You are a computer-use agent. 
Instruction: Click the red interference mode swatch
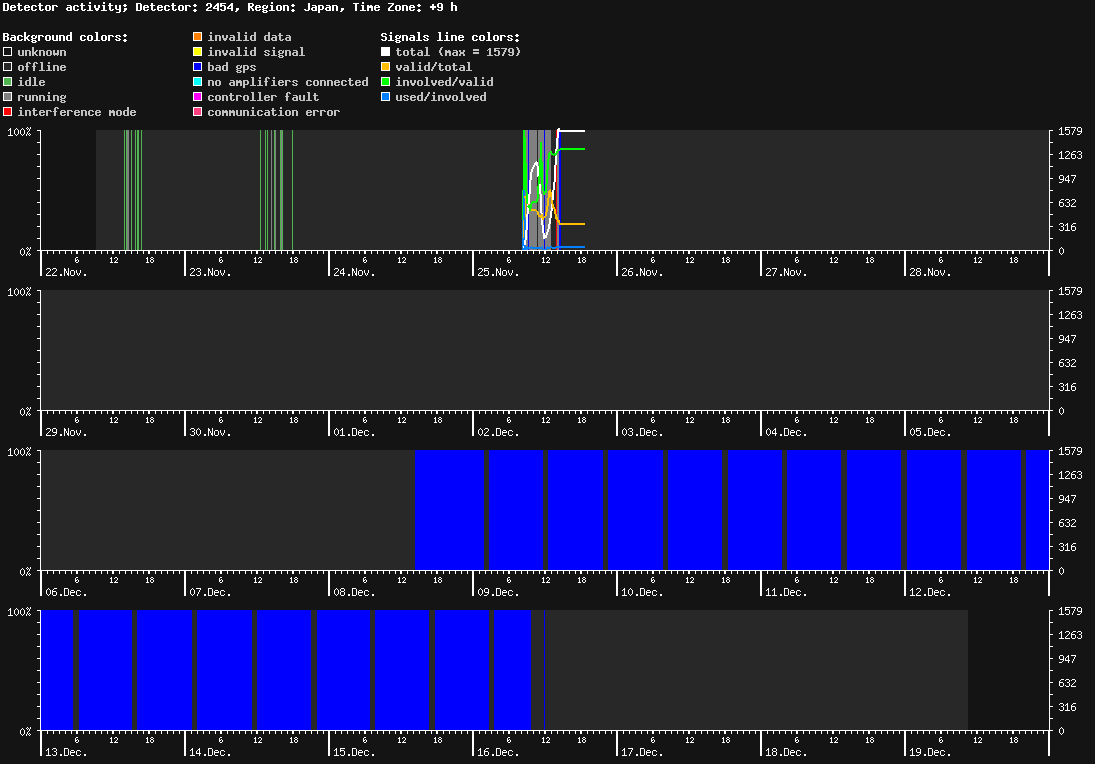[8, 112]
